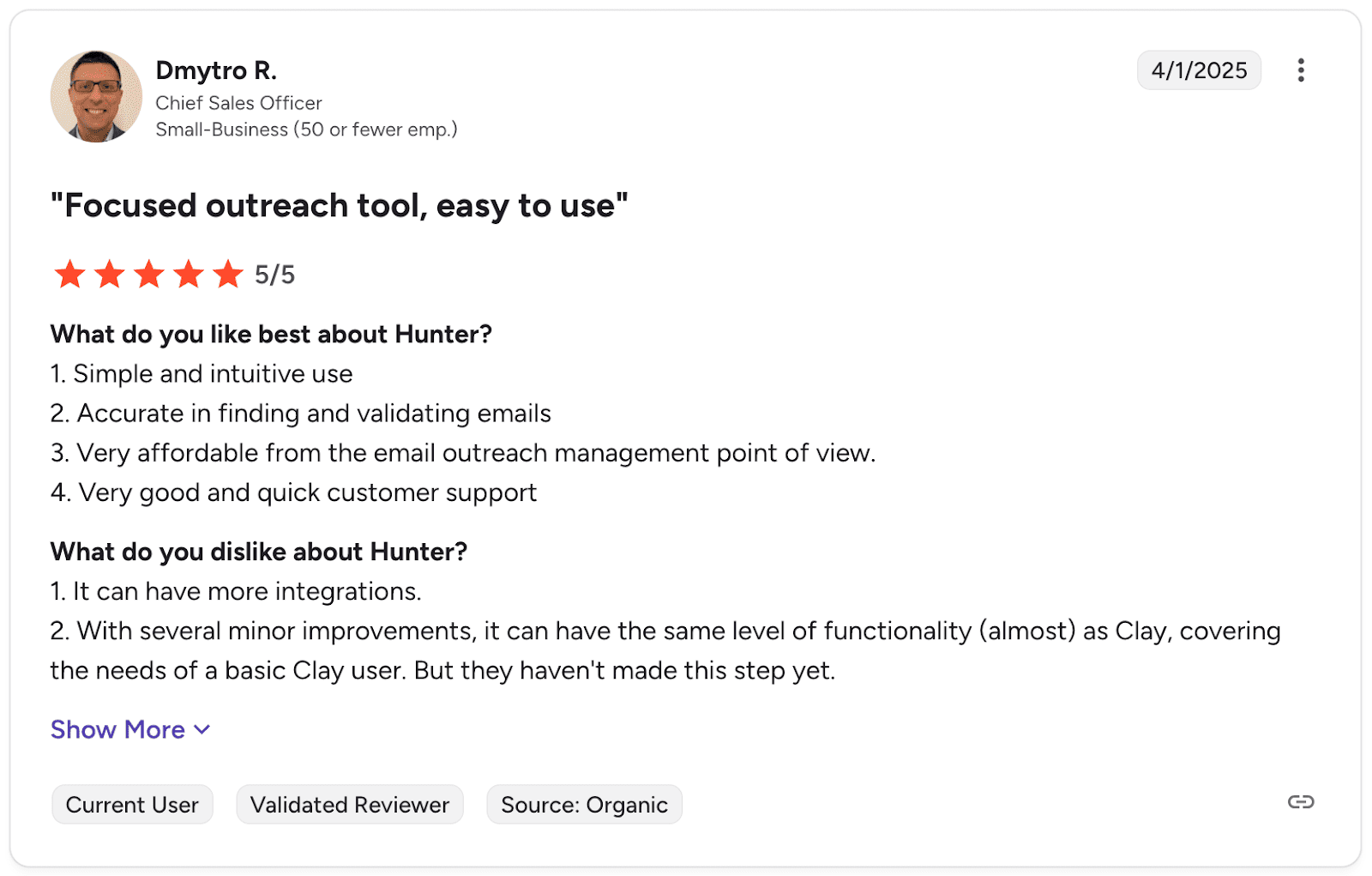Click the Chief Sales Officer job title

238,103
